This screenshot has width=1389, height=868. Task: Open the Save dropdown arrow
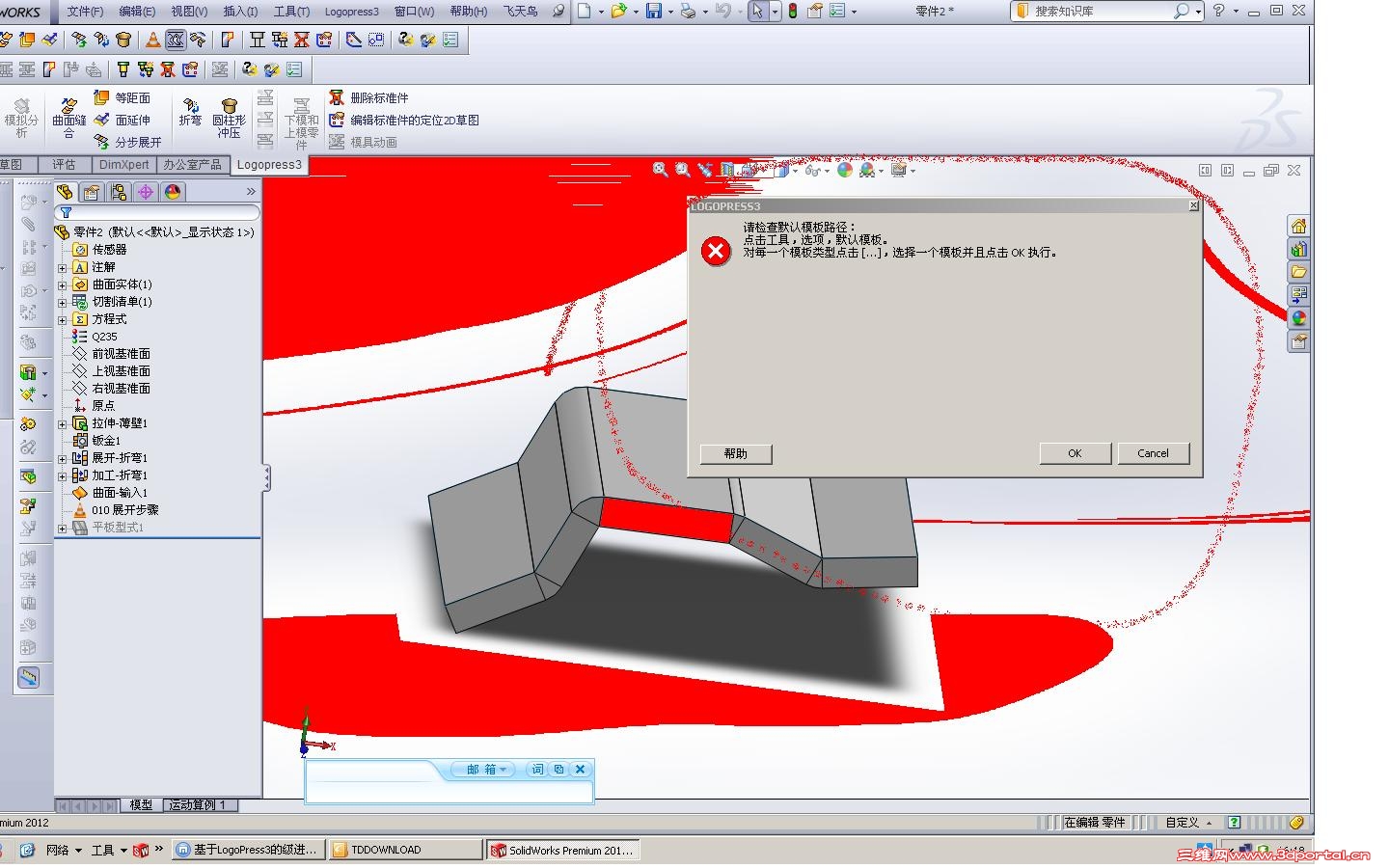click(x=669, y=12)
